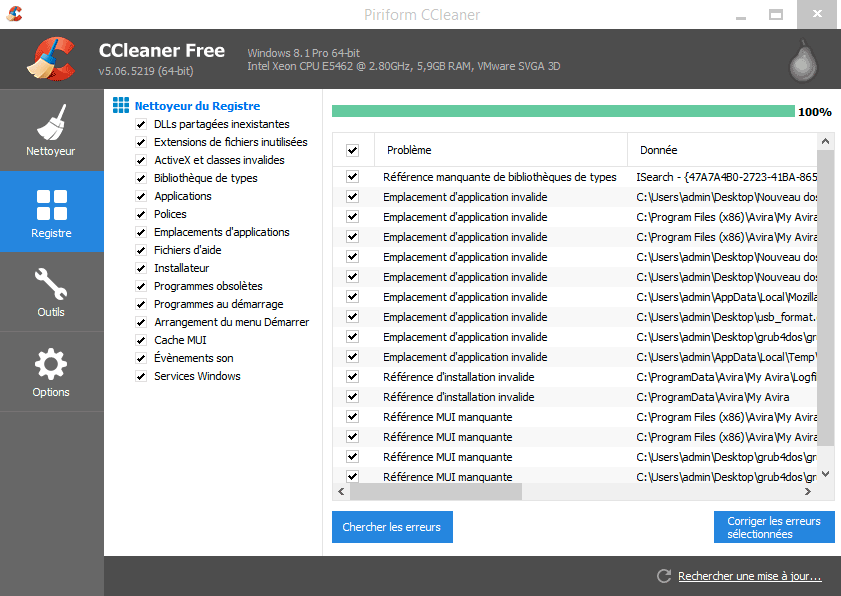
Task: Uncheck Programmes au démarrage
Action: point(141,304)
